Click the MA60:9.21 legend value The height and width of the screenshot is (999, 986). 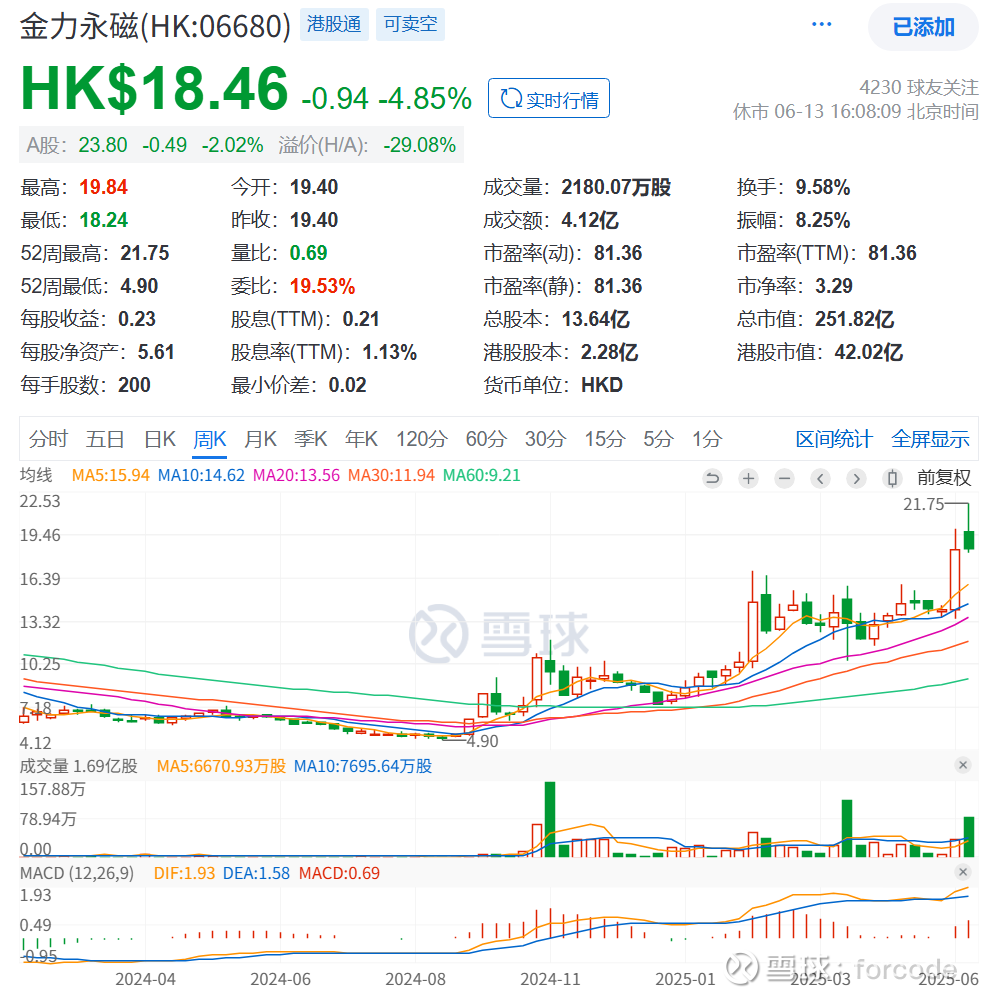(x=482, y=475)
